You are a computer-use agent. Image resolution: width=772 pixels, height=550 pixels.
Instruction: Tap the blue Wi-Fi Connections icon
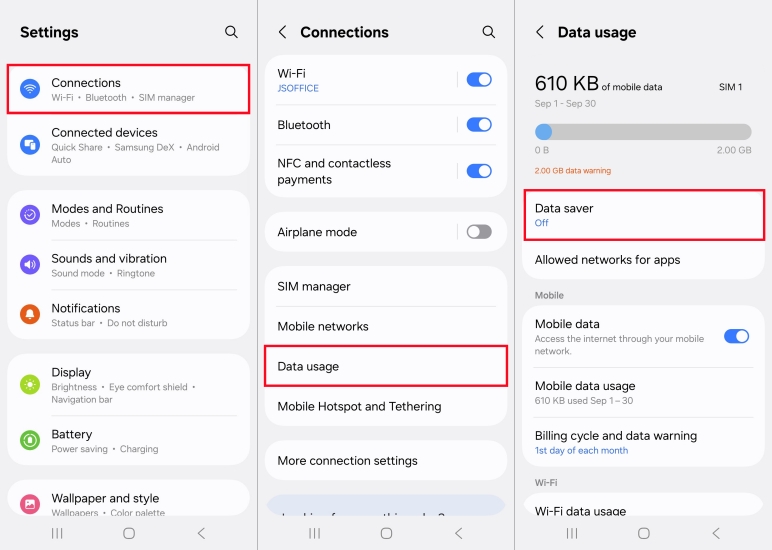30,89
